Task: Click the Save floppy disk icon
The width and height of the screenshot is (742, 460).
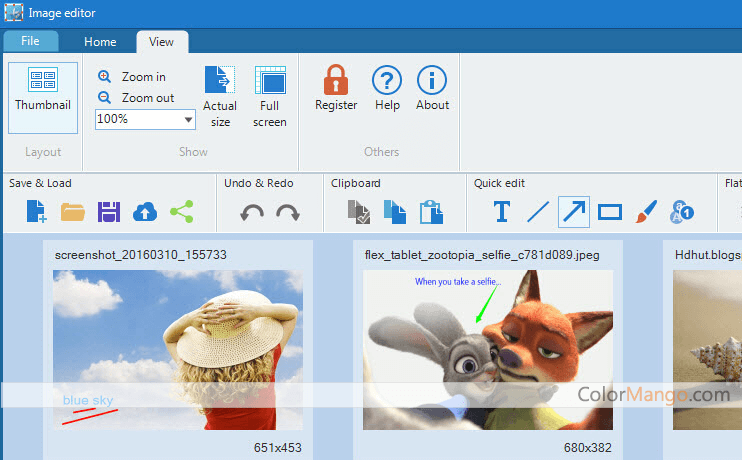Action: pos(109,212)
